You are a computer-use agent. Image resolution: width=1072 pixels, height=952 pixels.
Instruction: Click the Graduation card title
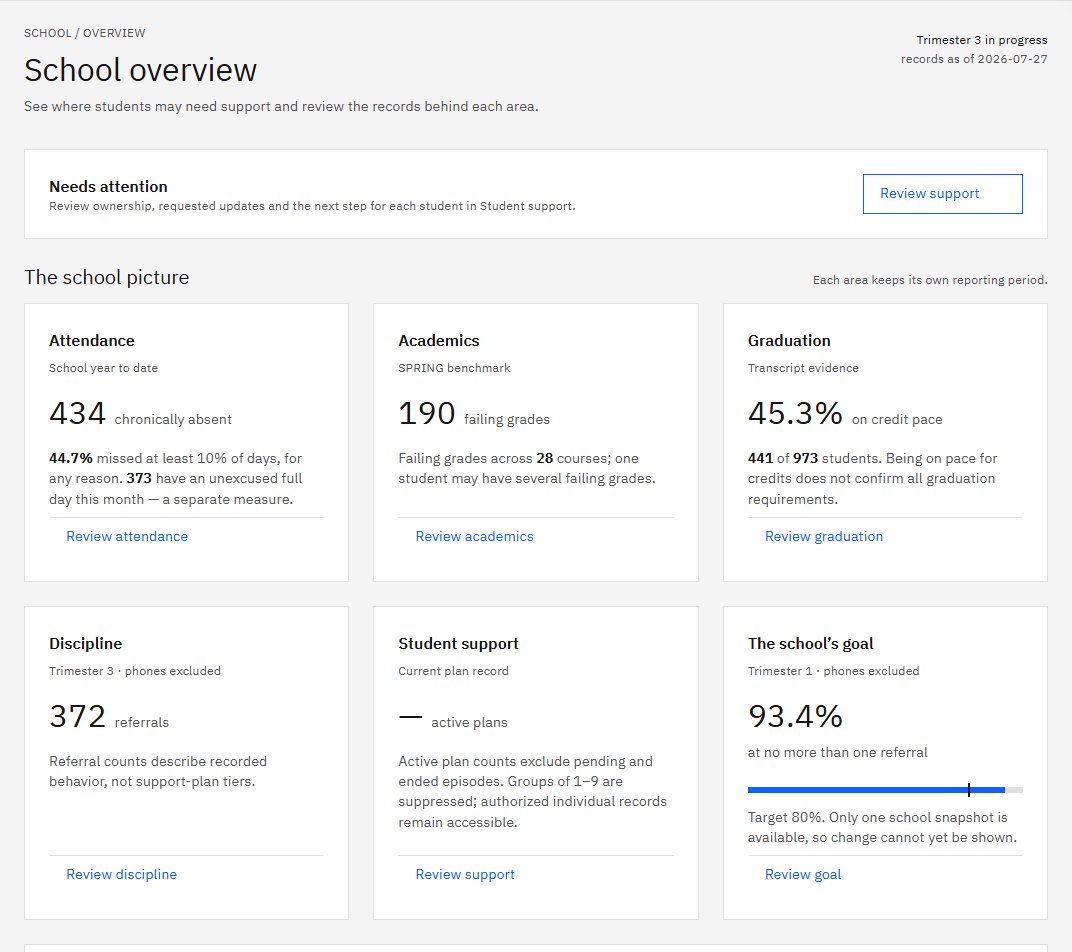[789, 341]
